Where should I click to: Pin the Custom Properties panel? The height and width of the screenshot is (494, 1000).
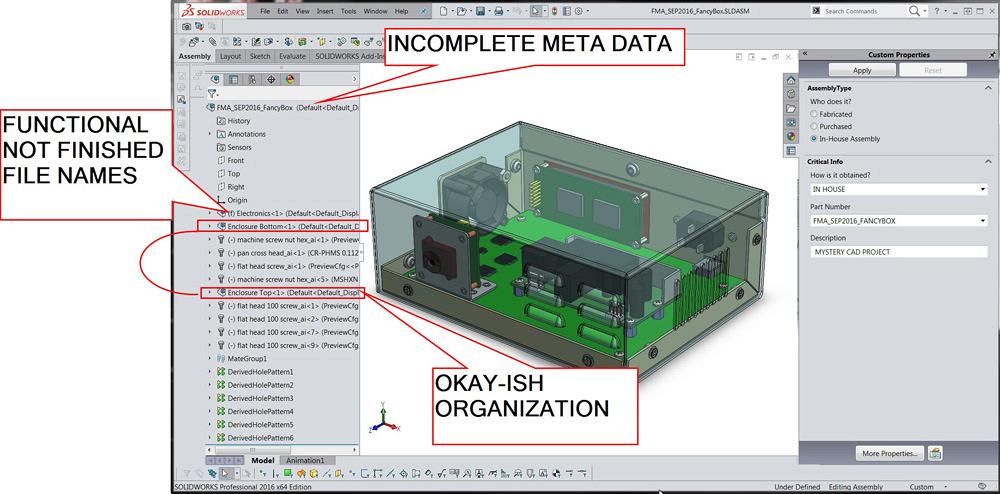click(x=992, y=55)
